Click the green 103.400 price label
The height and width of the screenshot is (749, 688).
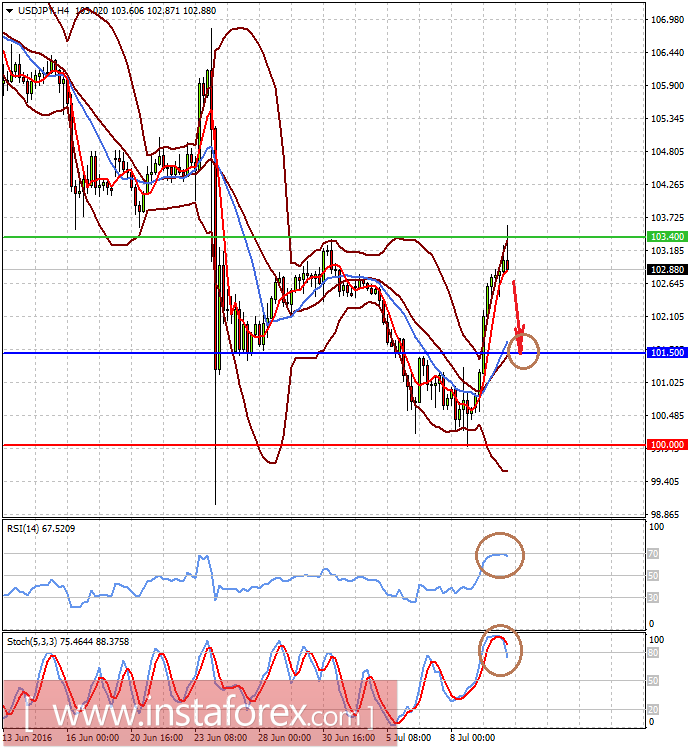tap(667, 236)
